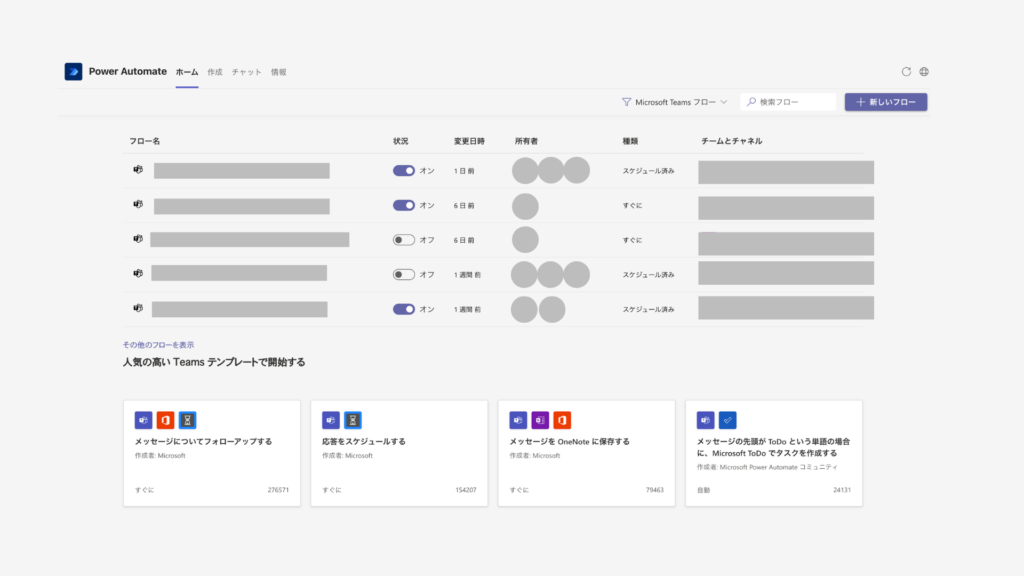This screenshot has width=1024, height=576.
Task: Click blue ToDo checkmark icon on template card
Action: click(728, 420)
